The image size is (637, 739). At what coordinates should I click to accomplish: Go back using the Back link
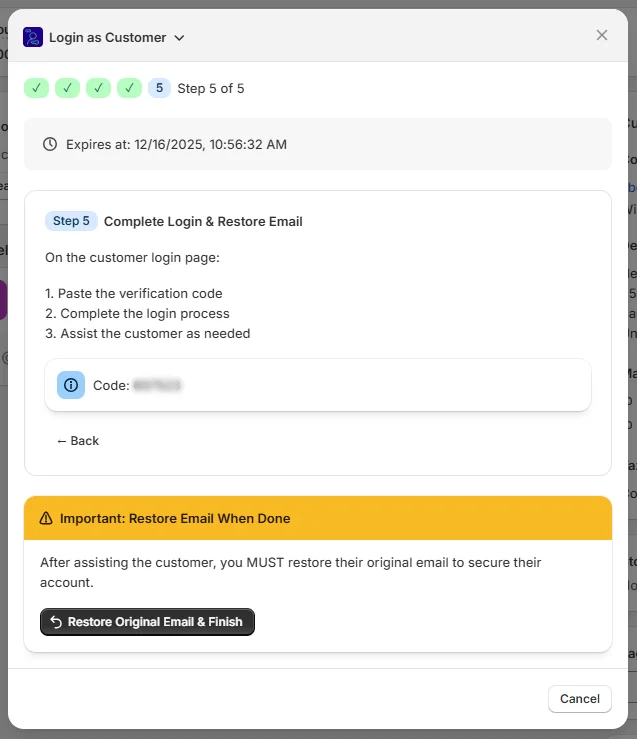coord(78,441)
